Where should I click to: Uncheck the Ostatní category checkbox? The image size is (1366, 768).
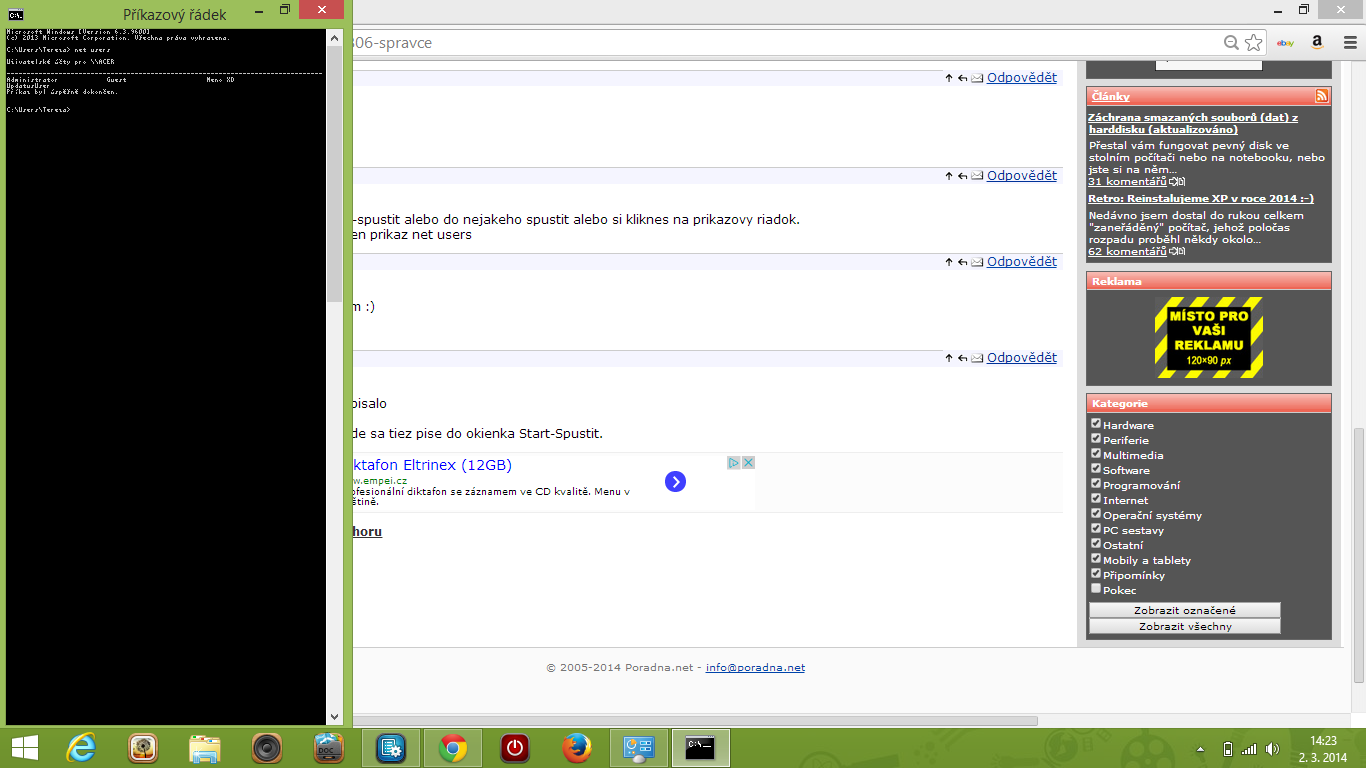(x=1096, y=543)
